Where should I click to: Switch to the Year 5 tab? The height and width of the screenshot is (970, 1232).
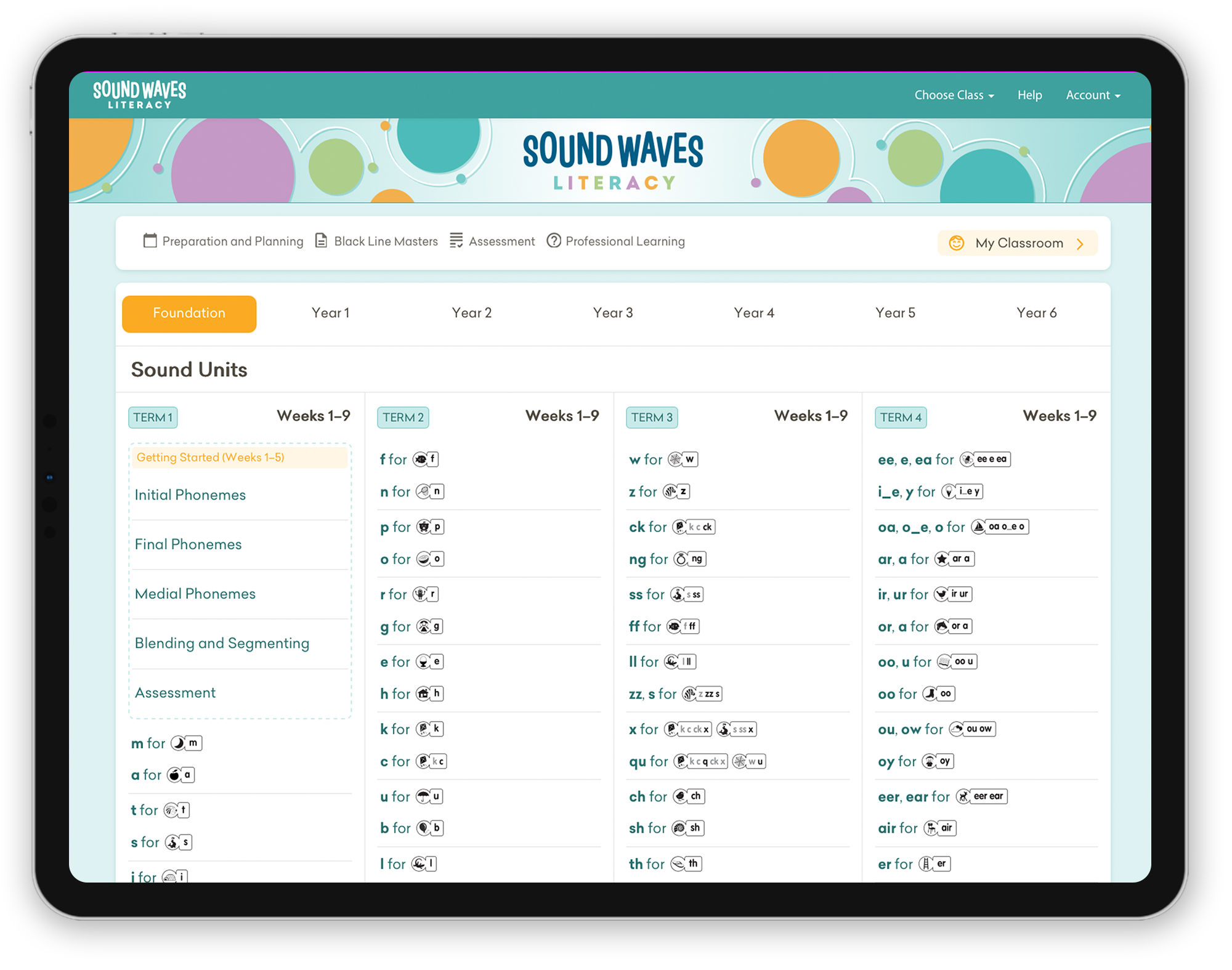click(x=895, y=313)
